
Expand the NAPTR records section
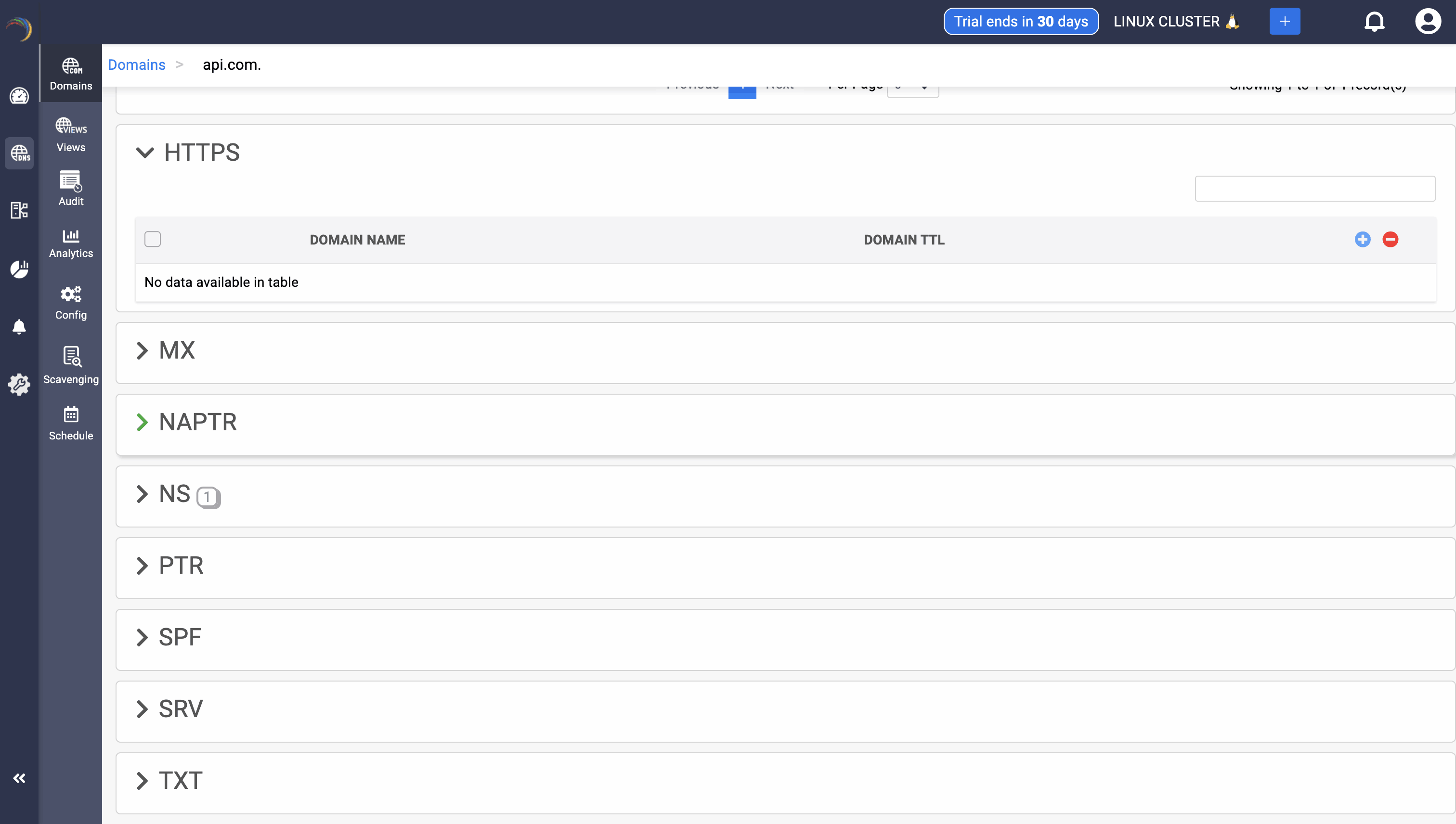coord(142,422)
